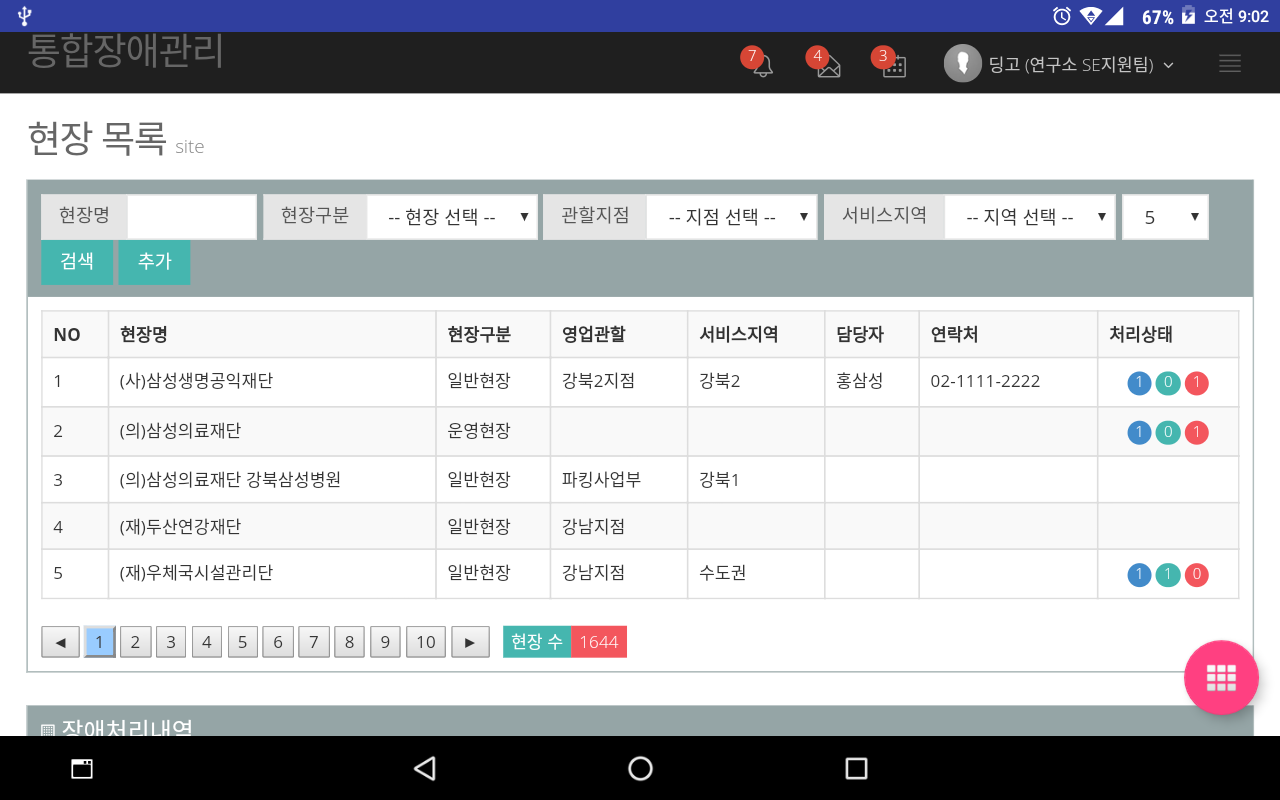Click teal status badge for 우체국시설관리단 row
Viewport: 1280px width, 800px height.
(x=1168, y=575)
